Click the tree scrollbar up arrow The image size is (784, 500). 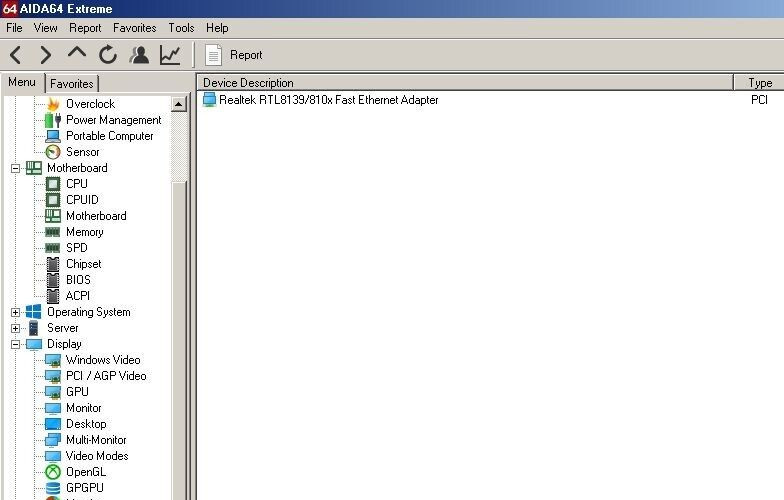(179, 104)
